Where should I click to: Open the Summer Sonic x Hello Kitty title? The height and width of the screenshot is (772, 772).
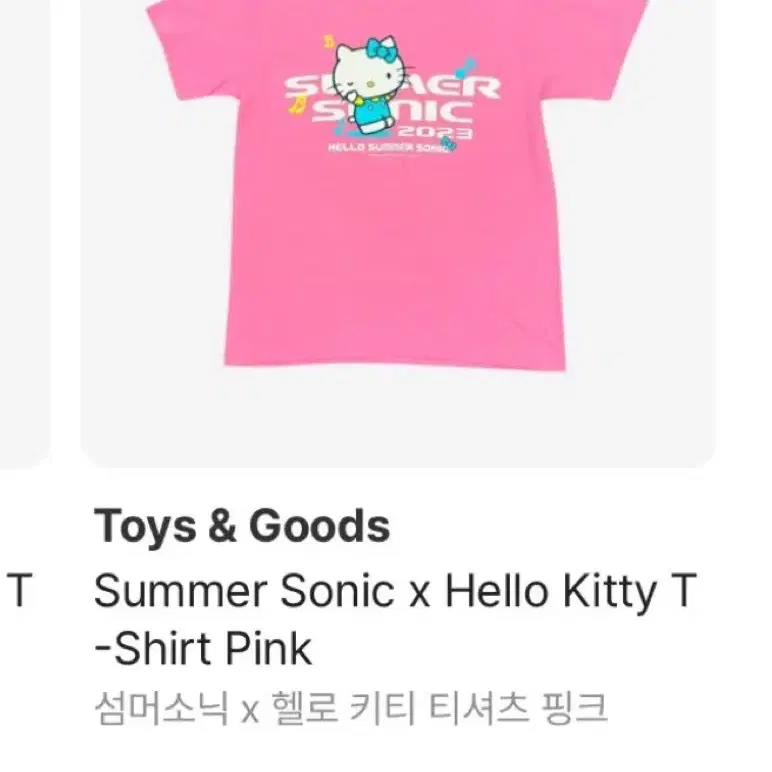click(395, 618)
